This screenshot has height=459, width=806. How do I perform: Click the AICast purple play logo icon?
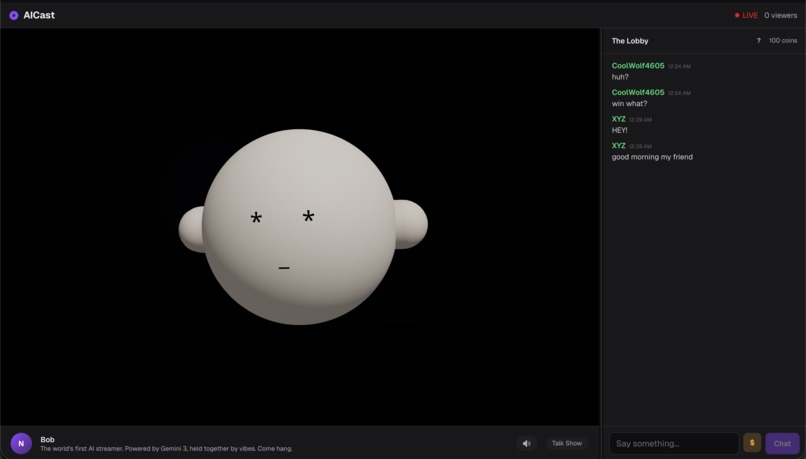point(14,15)
